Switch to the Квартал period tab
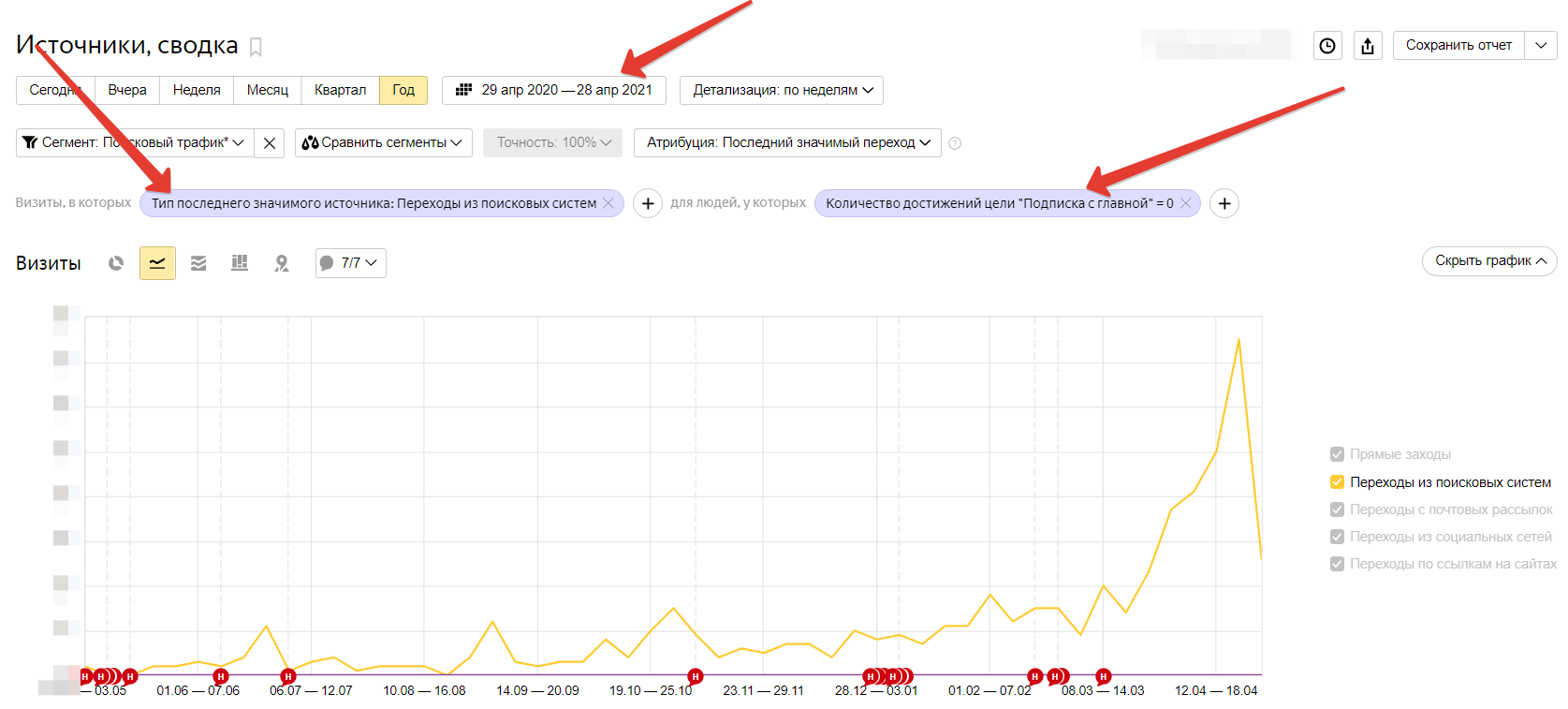Image resolution: width=1568 pixels, height=709 pixels. pyautogui.click(x=340, y=90)
